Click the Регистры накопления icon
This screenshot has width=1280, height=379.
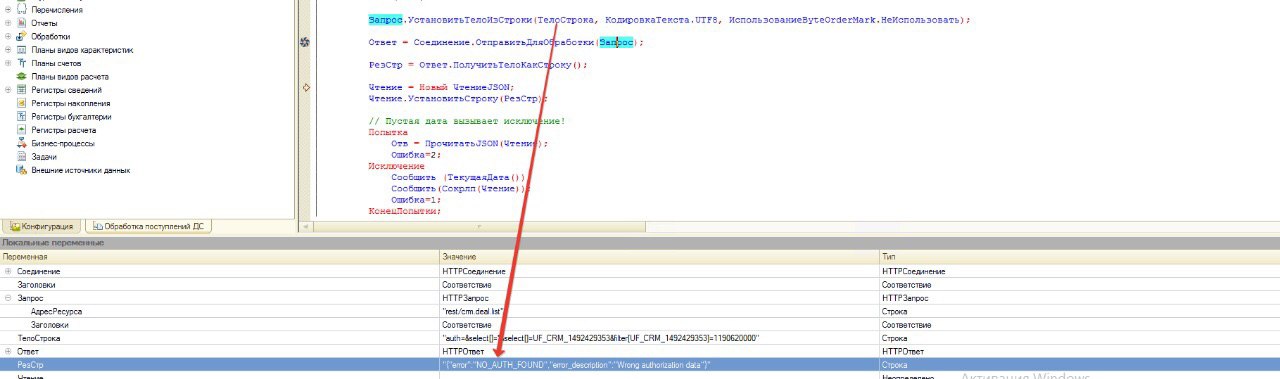point(22,103)
